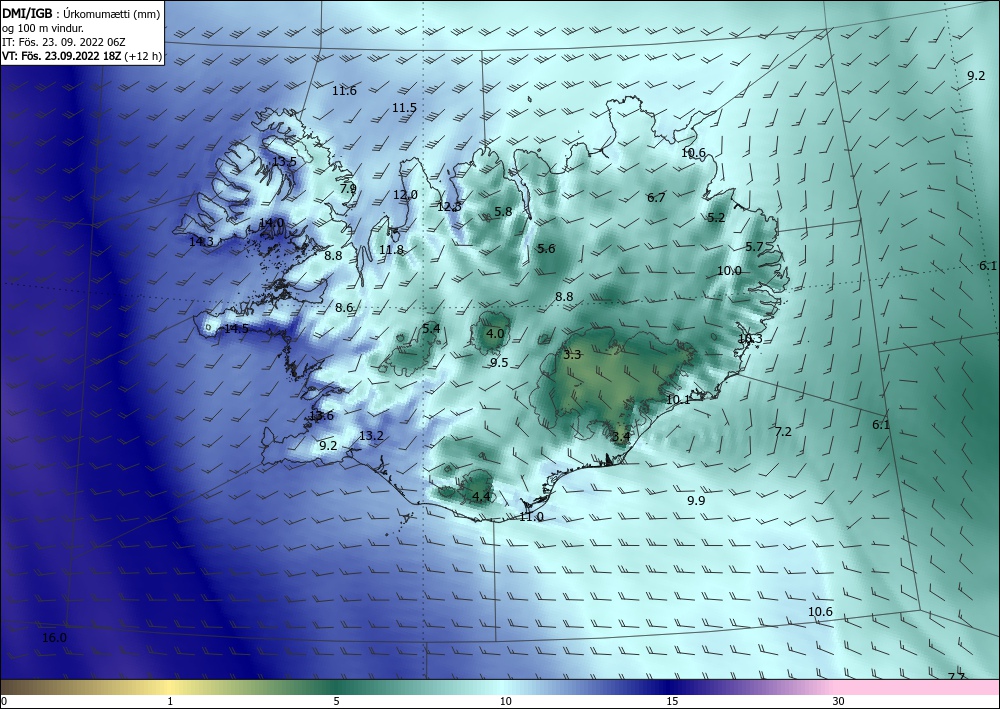
Task: Click the value 11.0 on the south coast
Action: pos(531,516)
